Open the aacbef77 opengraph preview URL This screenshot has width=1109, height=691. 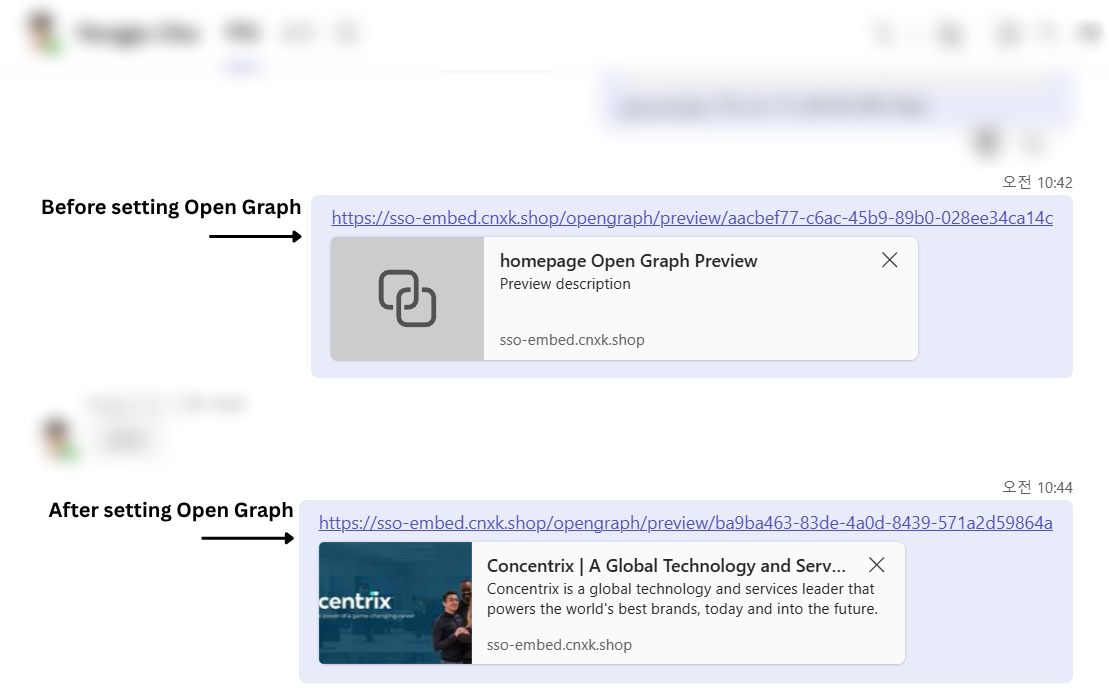[x=692, y=218]
